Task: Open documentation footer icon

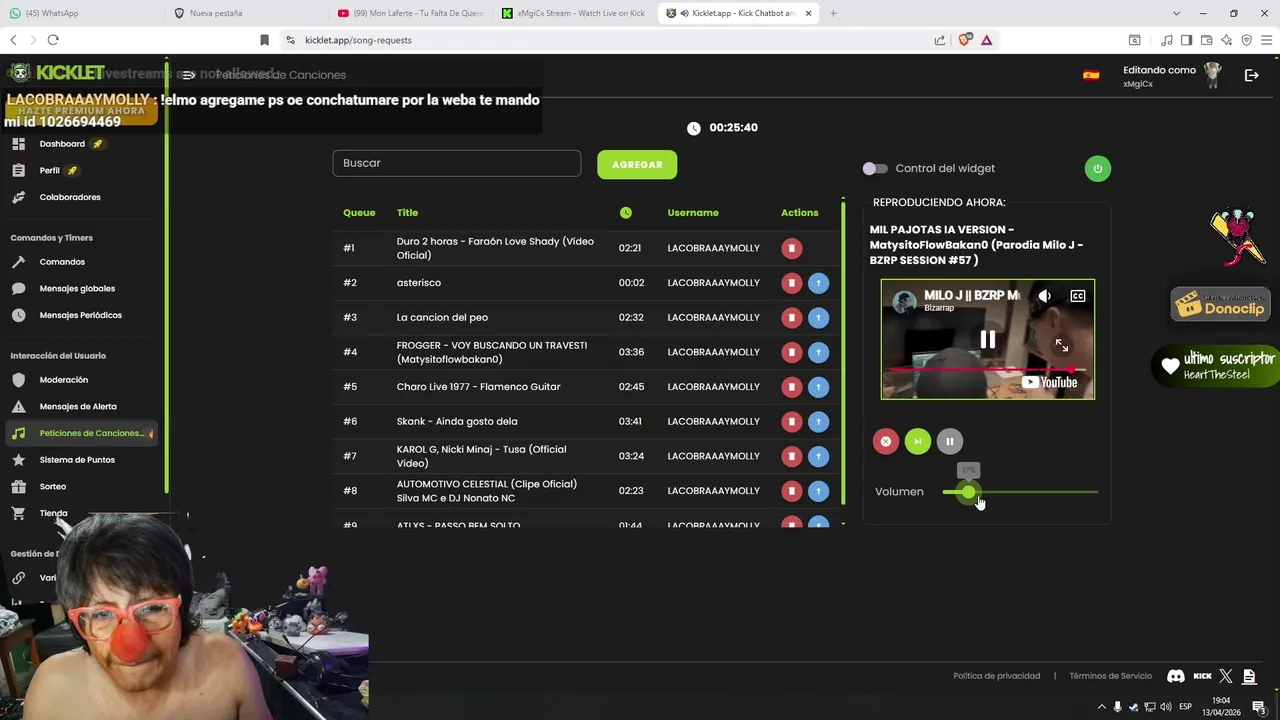Action: tap(1250, 676)
